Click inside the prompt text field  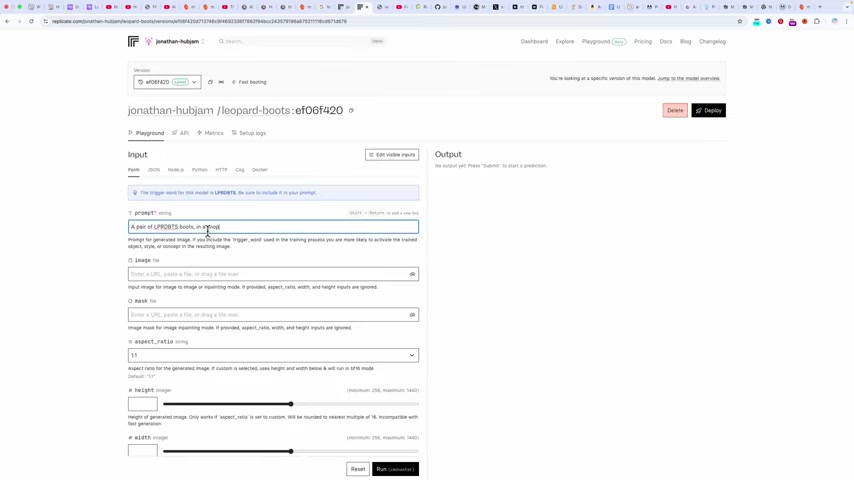273,227
